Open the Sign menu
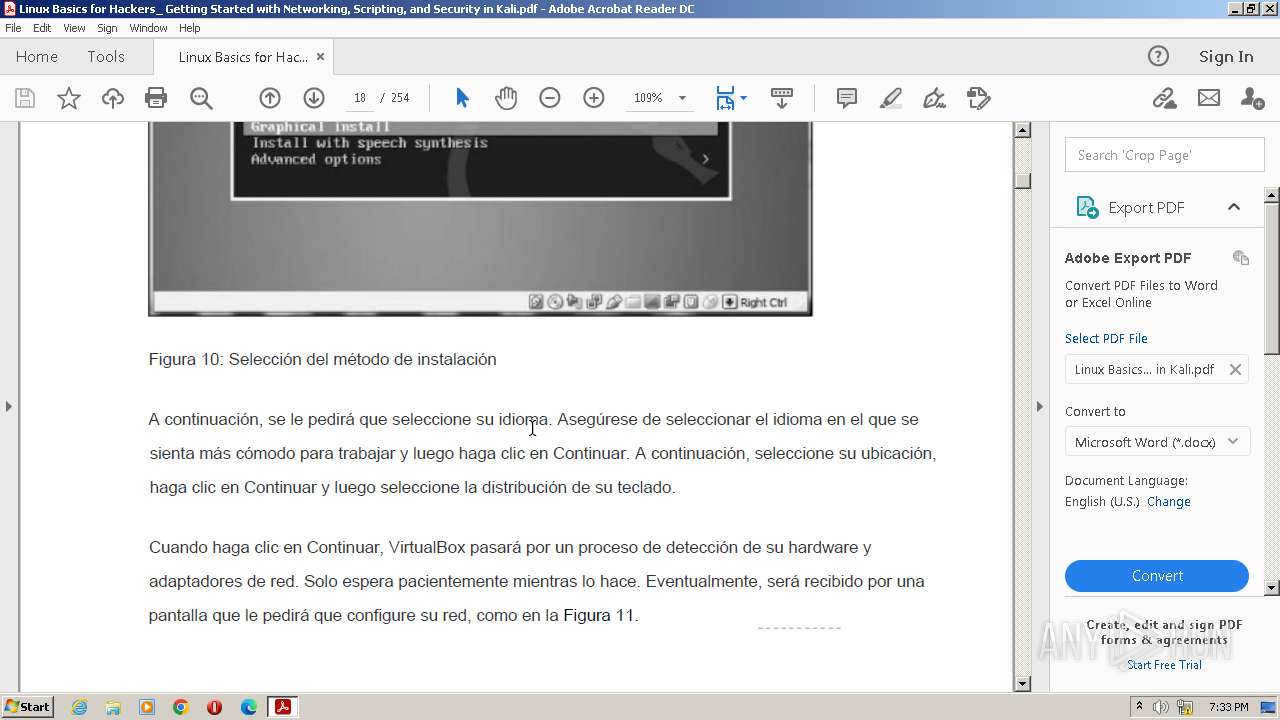Image resolution: width=1280 pixels, height=720 pixels. pos(107,28)
